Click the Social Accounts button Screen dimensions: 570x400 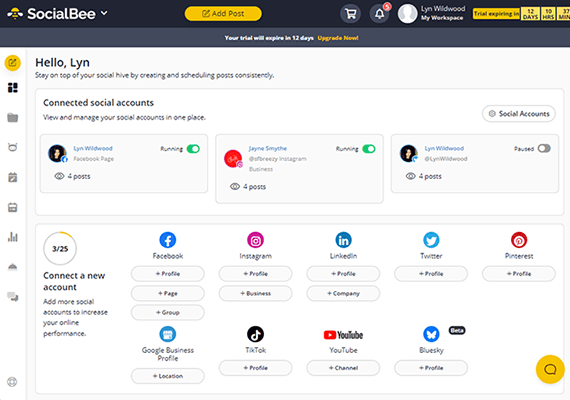(x=519, y=114)
